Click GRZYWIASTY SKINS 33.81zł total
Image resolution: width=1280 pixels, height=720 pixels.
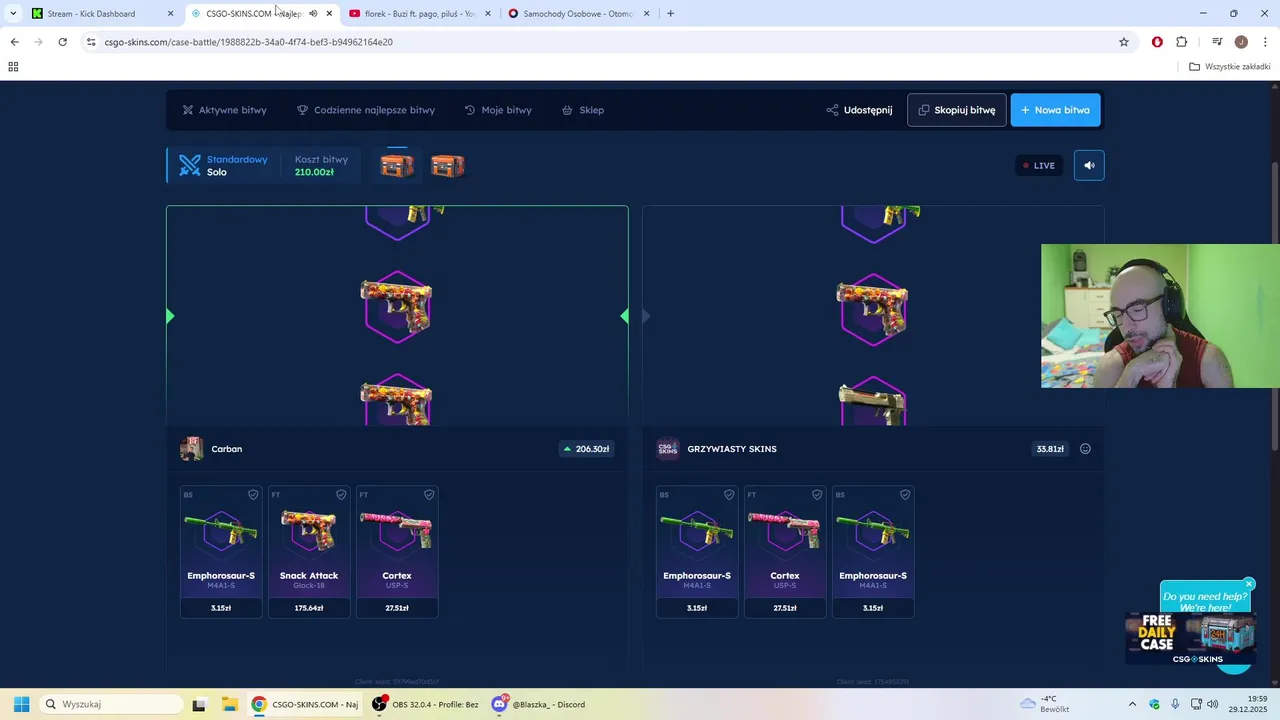tap(1050, 449)
